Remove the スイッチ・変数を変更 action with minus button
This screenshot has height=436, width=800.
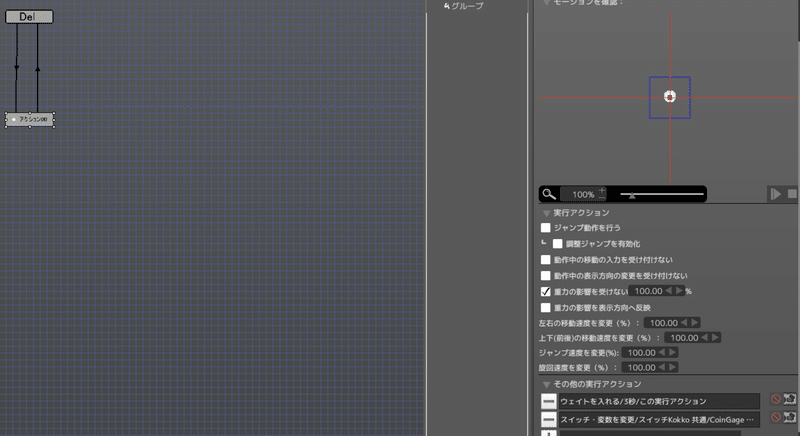point(548,420)
